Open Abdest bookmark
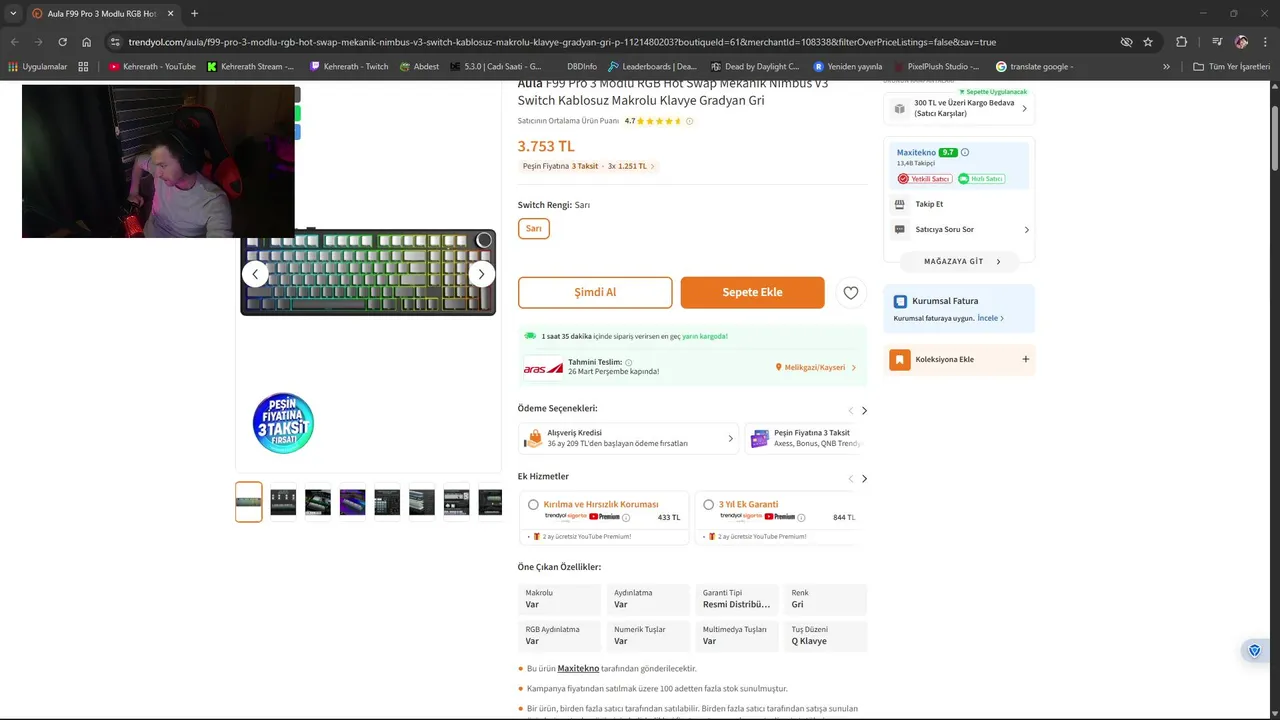The image size is (1280, 720). (x=419, y=66)
